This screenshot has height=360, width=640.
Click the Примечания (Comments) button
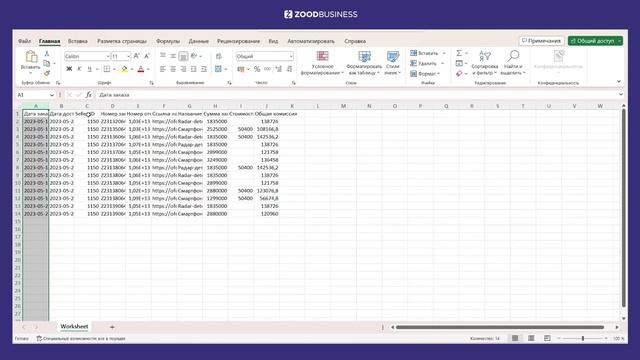coord(541,41)
